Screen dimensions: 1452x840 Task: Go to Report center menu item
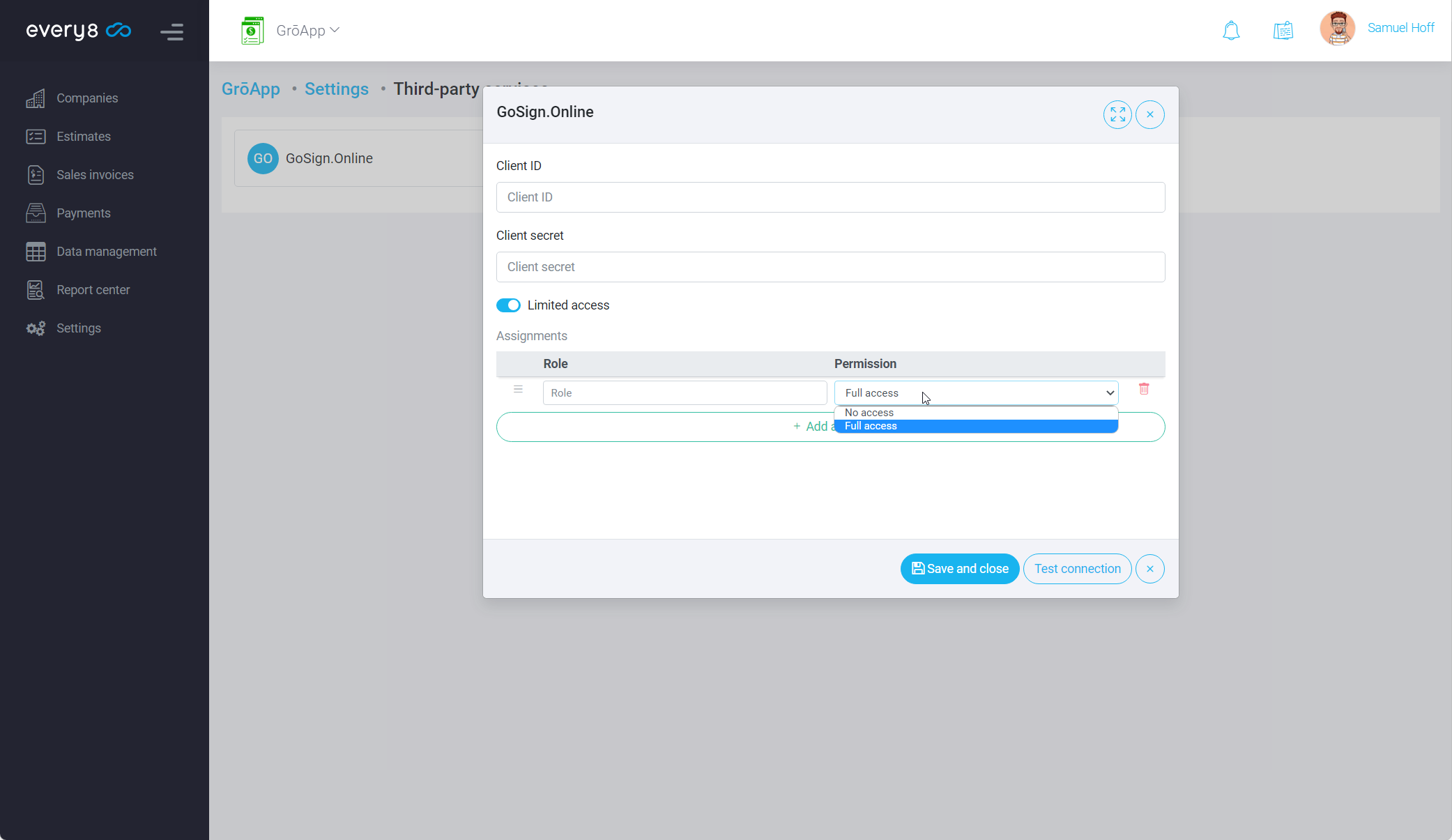[x=93, y=290]
